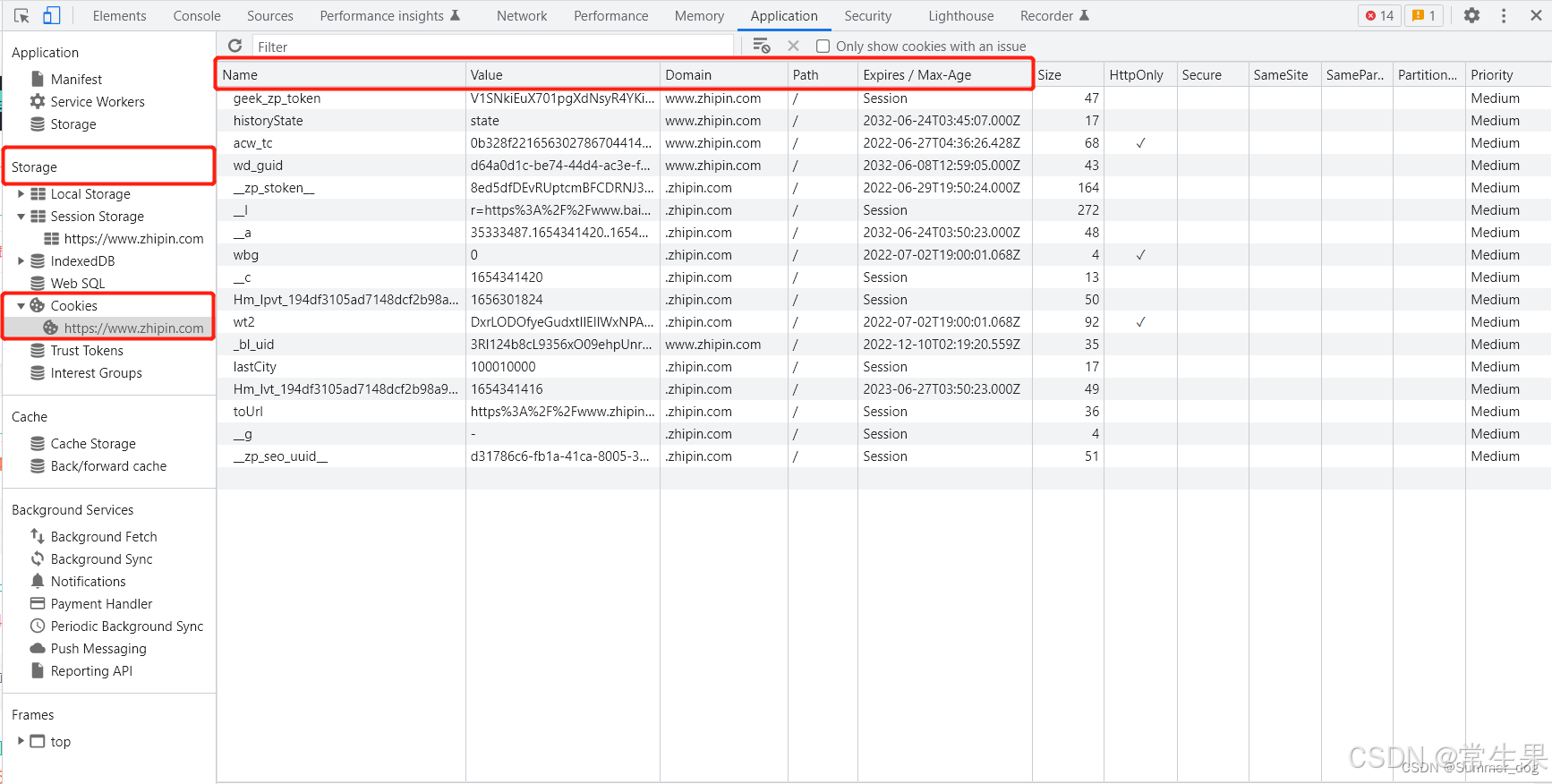The image size is (1552, 784).
Task: Open Payment Handler service
Action: 101,603
